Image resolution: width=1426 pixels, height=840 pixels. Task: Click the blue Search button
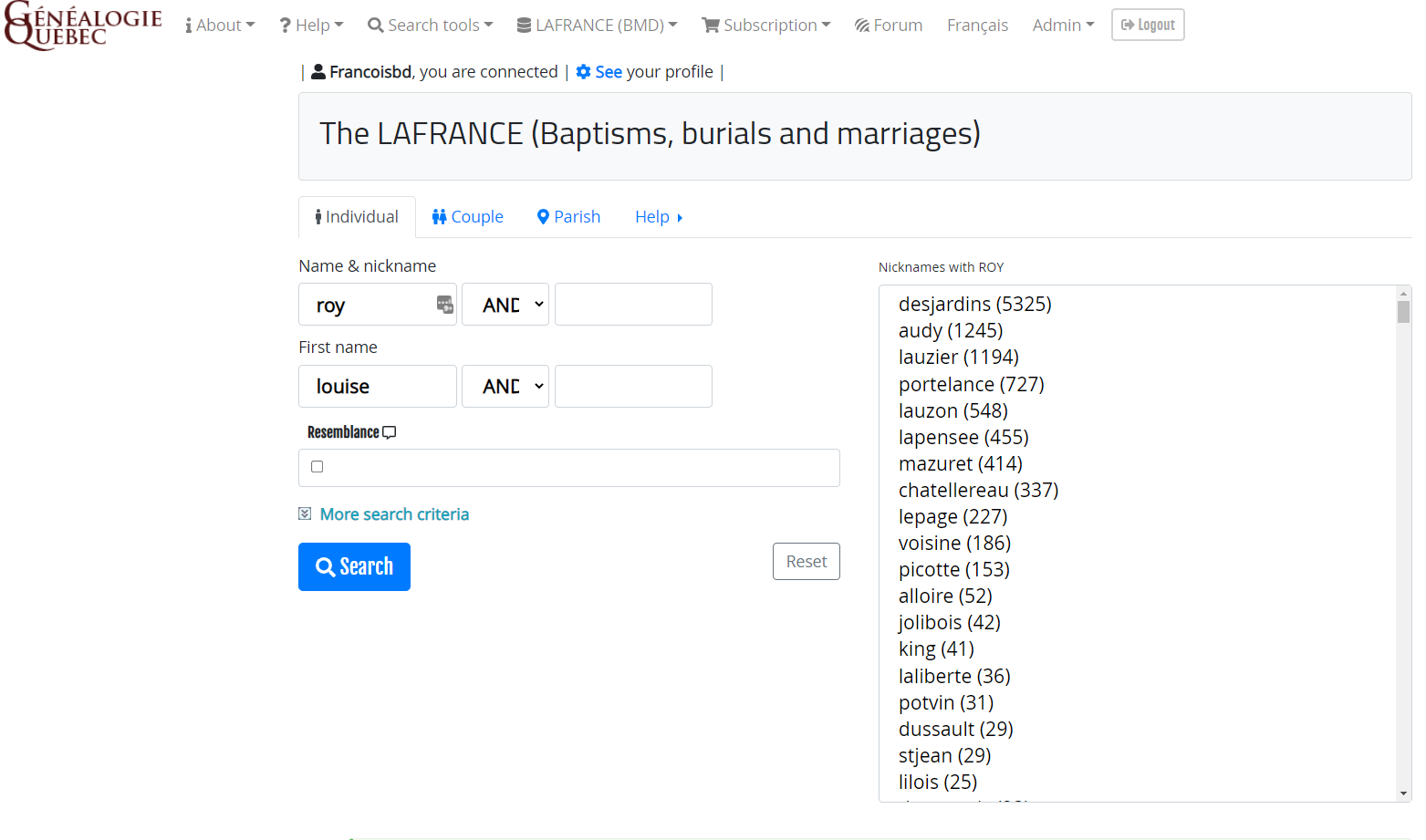click(354, 567)
